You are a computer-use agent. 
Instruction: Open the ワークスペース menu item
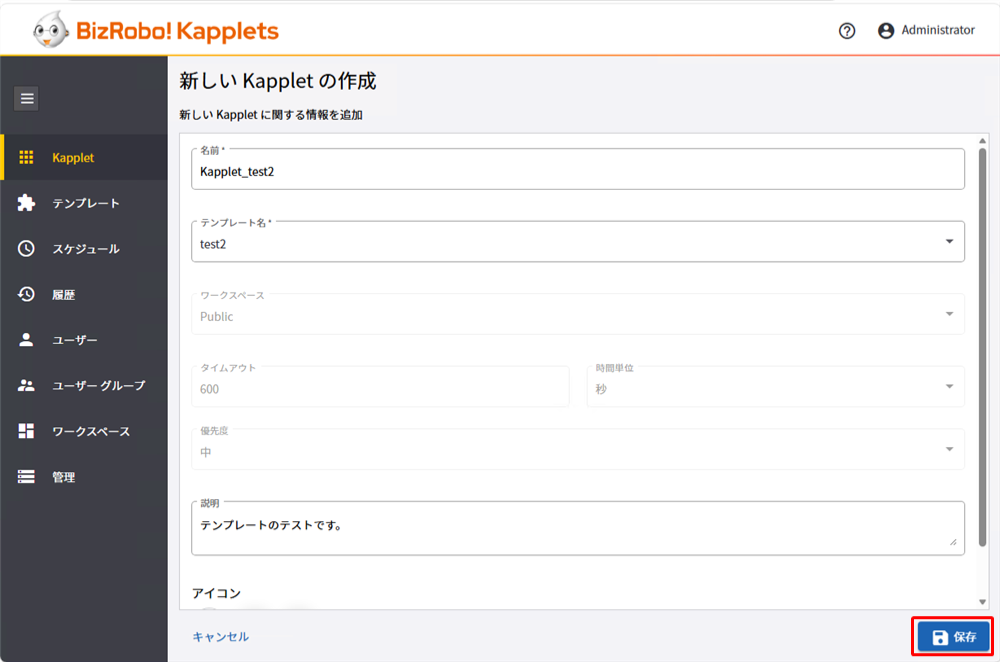pos(84,431)
